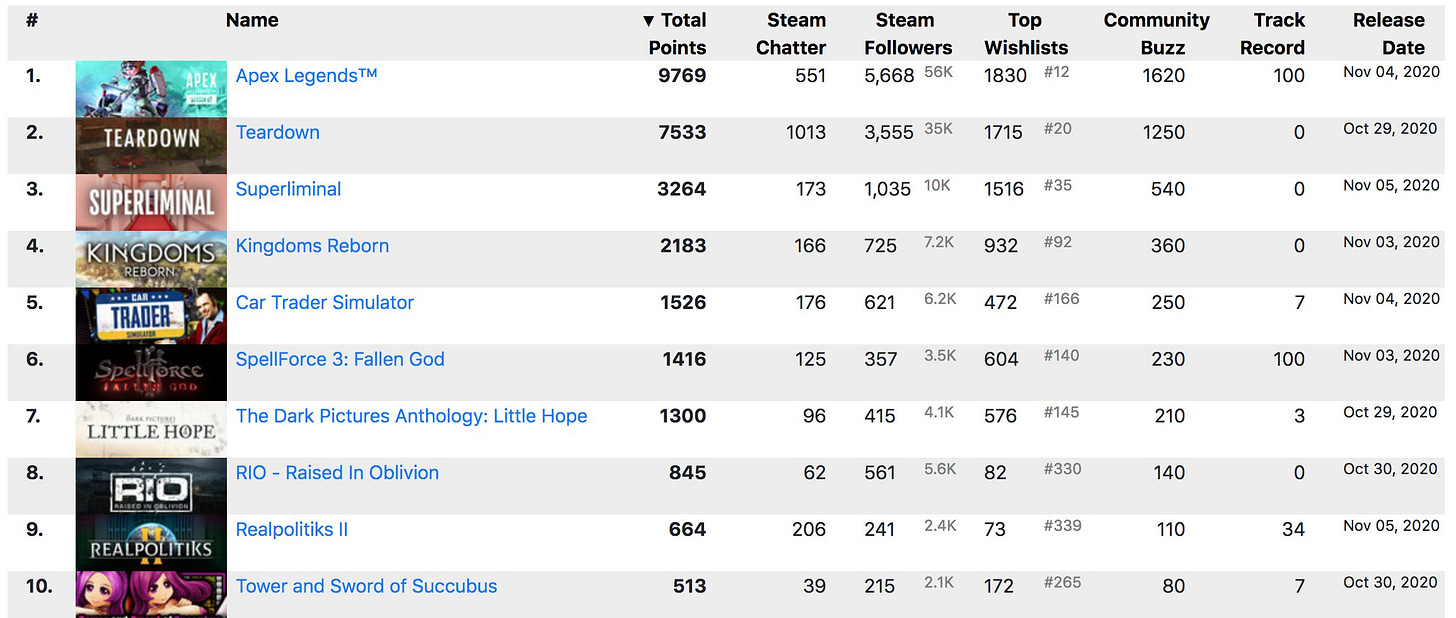Open the Superliminal game link
This screenshot has height=618, width=1456.
click(288, 189)
